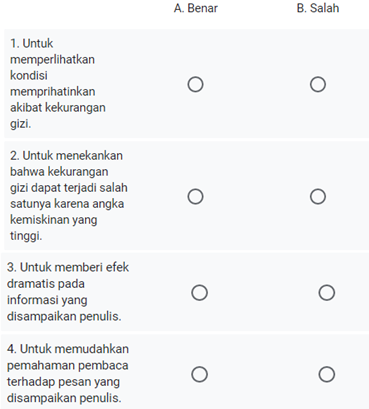Choose Benar for statement 3 efek dramatis
Image resolution: width=369 pixels, height=409 pixels.
coord(199,292)
